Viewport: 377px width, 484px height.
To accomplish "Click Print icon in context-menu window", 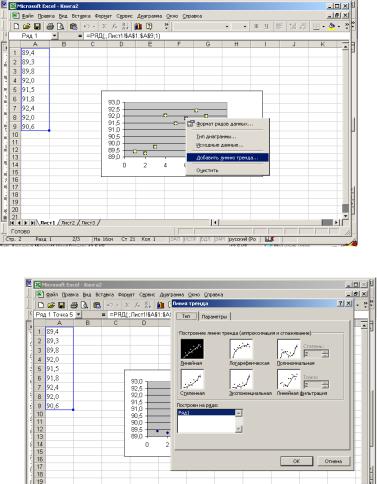I will tap(50, 26).
